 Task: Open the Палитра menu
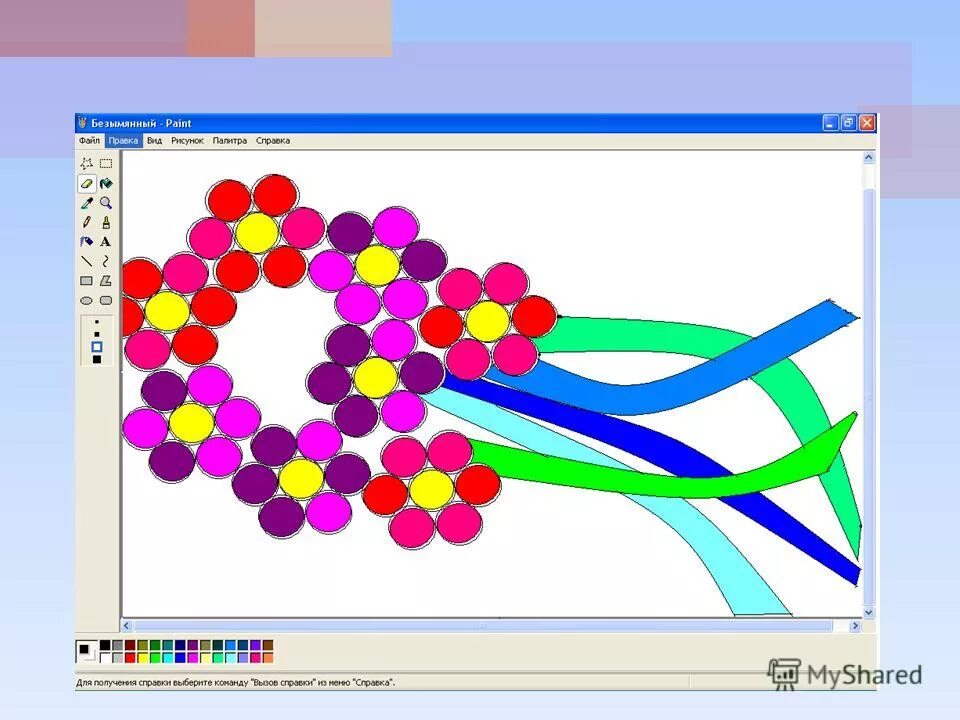pos(229,140)
